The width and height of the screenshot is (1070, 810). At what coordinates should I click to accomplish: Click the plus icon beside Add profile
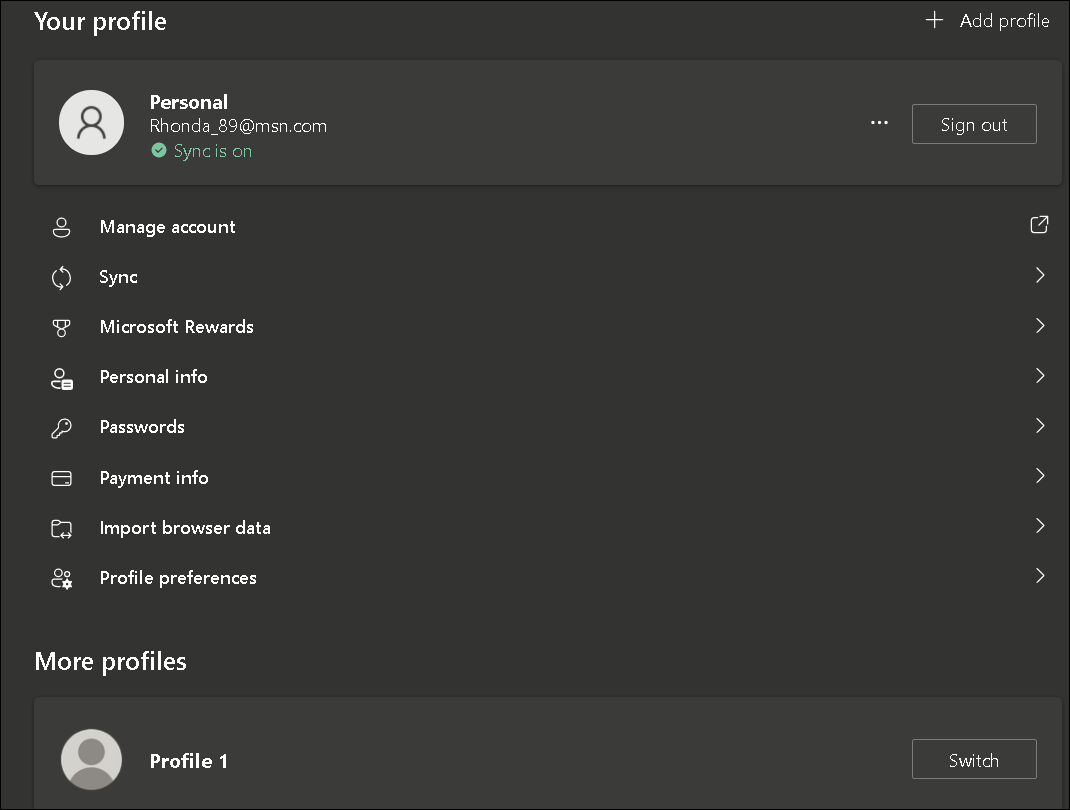click(x=933, y=19)
